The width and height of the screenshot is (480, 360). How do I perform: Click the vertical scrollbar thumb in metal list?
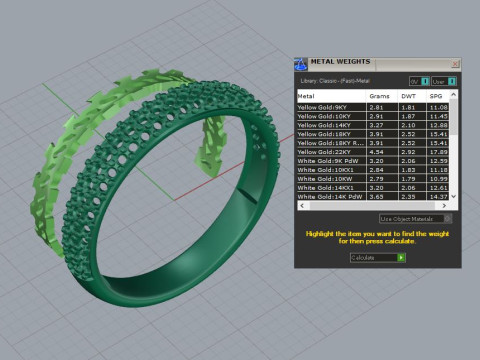tap(453, 117)
